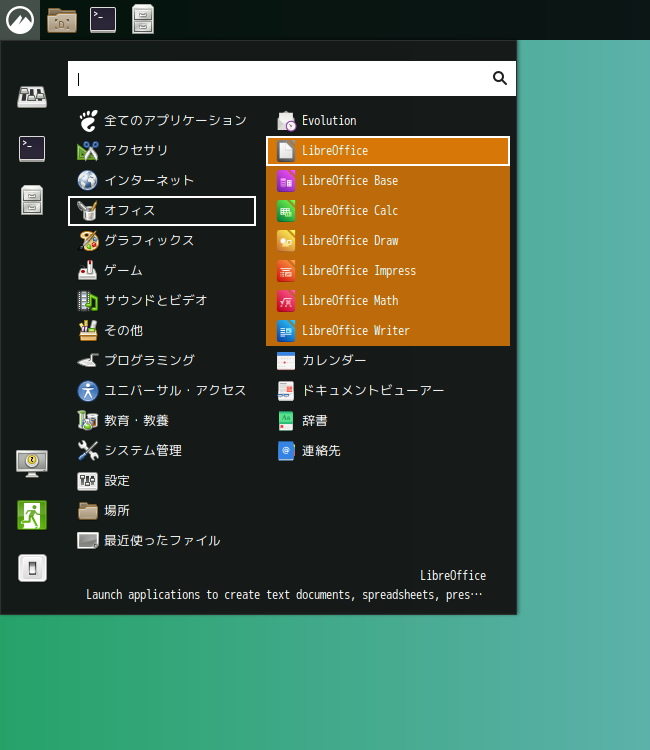
Task: Show 全てのアプリケーション category
Action: [174, 121]
